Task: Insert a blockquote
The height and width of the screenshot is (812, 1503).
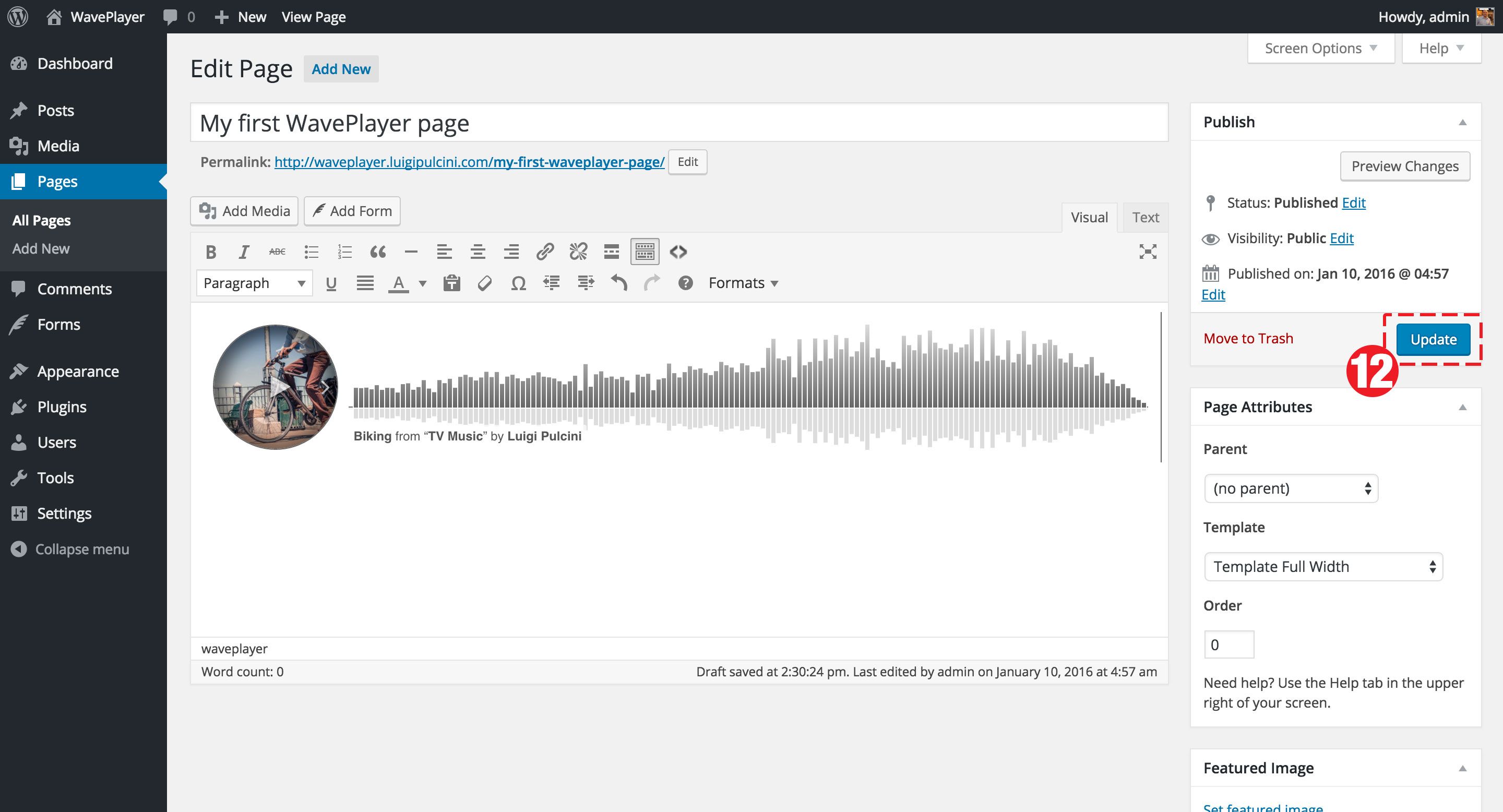Action: click(377, 252)
